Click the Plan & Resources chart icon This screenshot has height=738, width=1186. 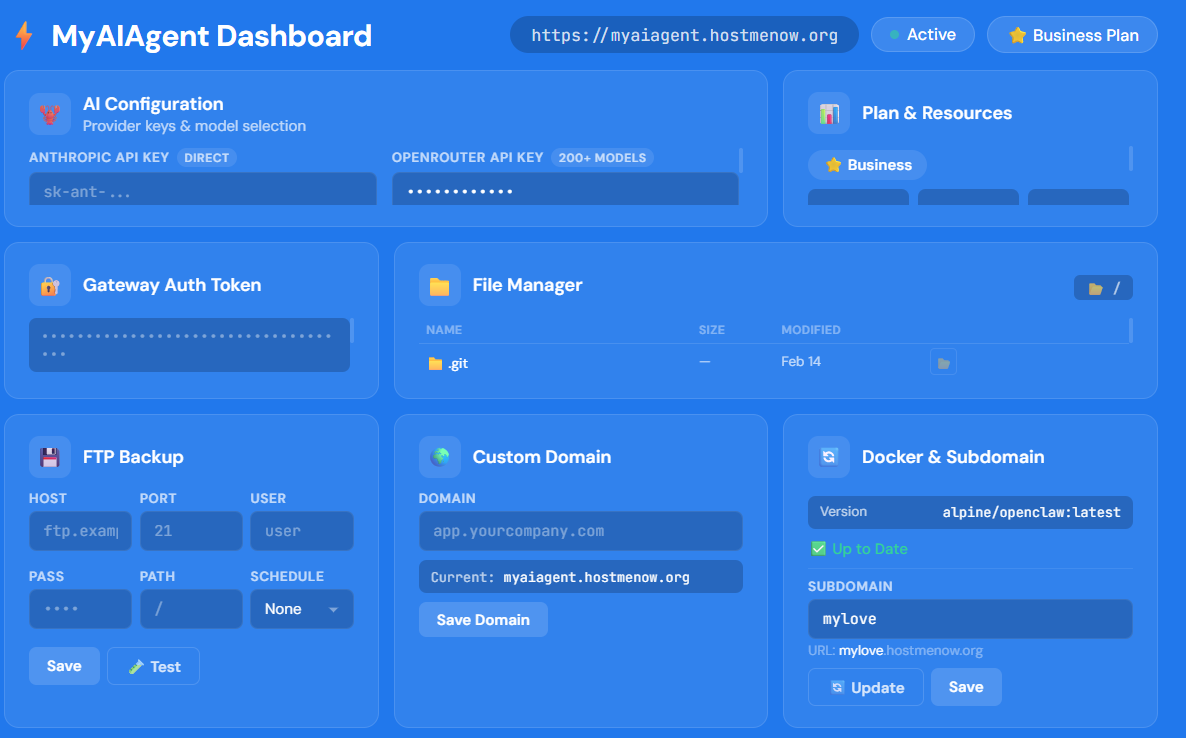[828, 113]
